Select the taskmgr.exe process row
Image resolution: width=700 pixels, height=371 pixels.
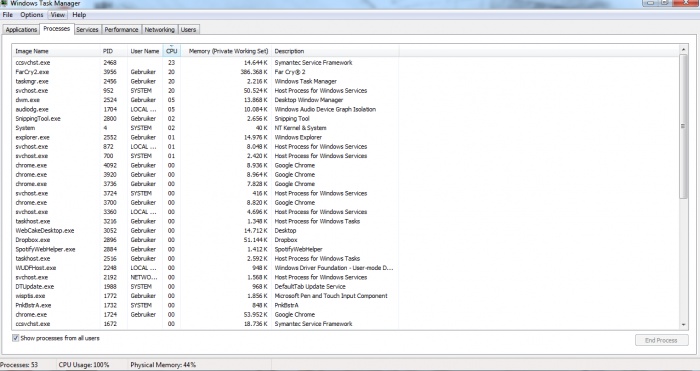pos(205,81)
